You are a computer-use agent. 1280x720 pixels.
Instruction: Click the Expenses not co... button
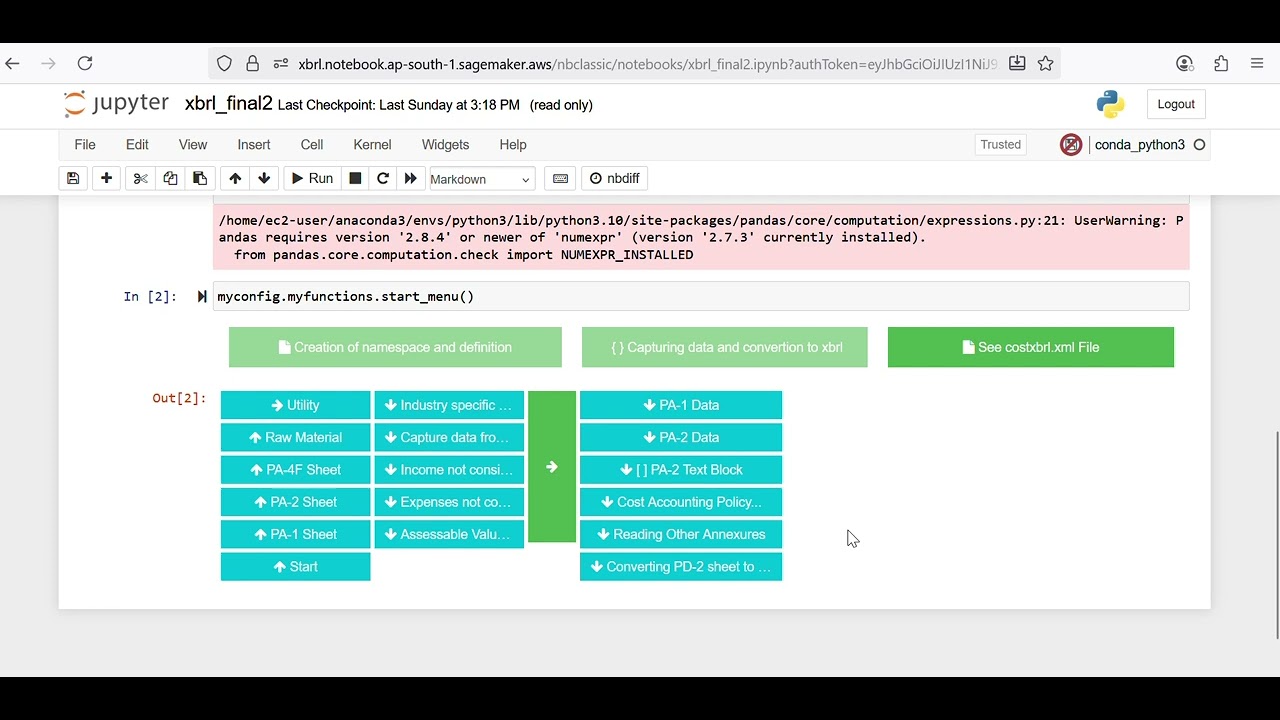pos(449,502)
